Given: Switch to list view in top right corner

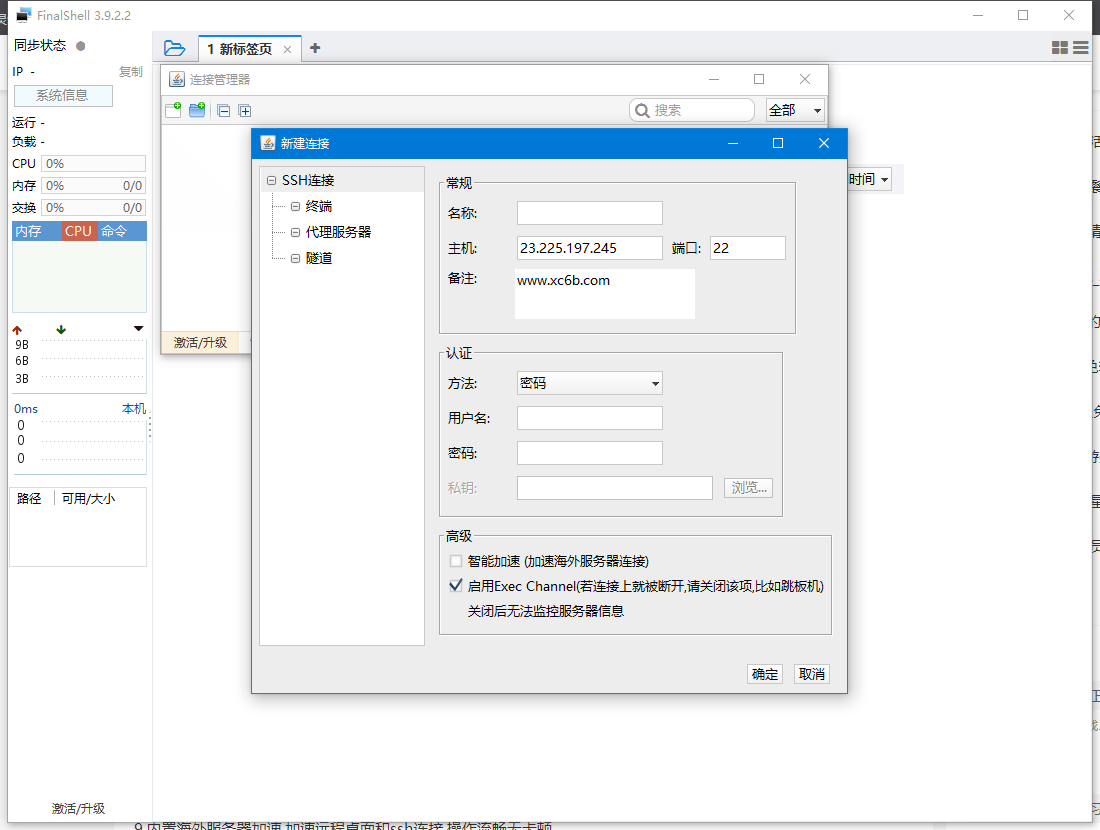Looking at the screenshot, I should click(x=1081, y=47).
